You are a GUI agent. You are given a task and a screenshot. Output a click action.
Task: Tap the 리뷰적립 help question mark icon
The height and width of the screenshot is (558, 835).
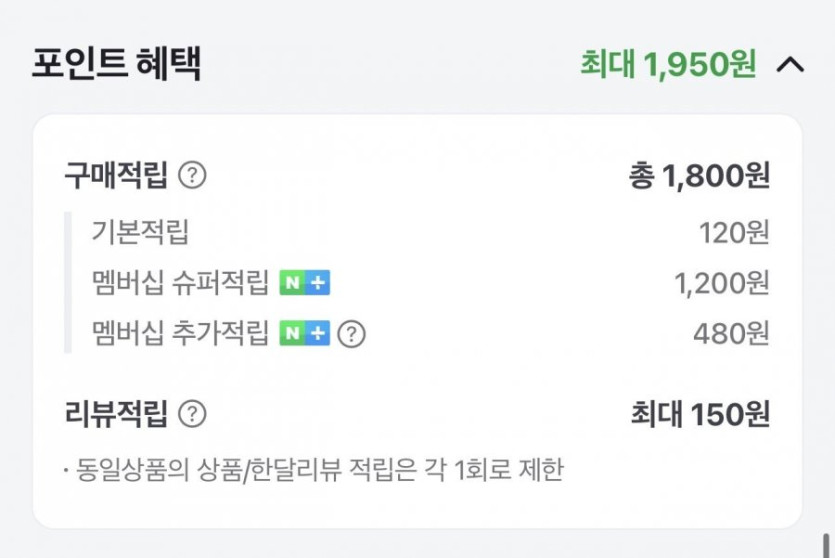tap(192, 414)
